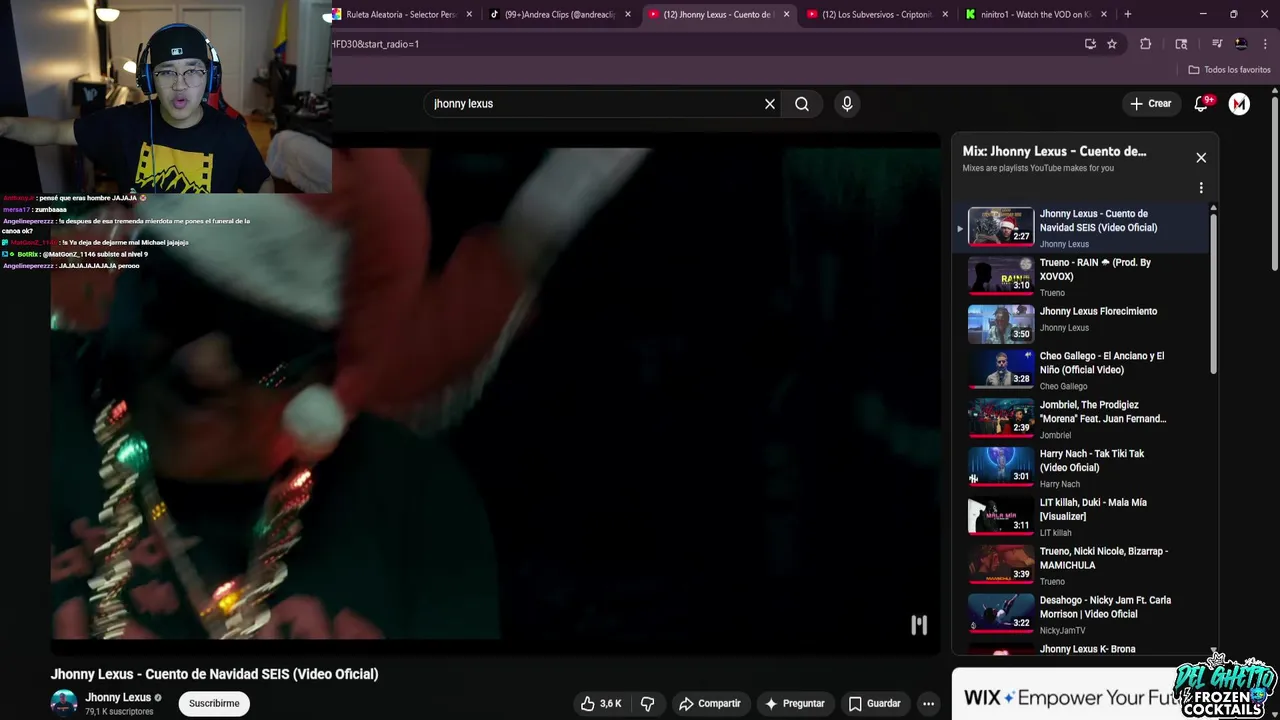1280x720 pixels.
Task: Close the ninitro1 Kick tab
Action: pos(1104,14)
